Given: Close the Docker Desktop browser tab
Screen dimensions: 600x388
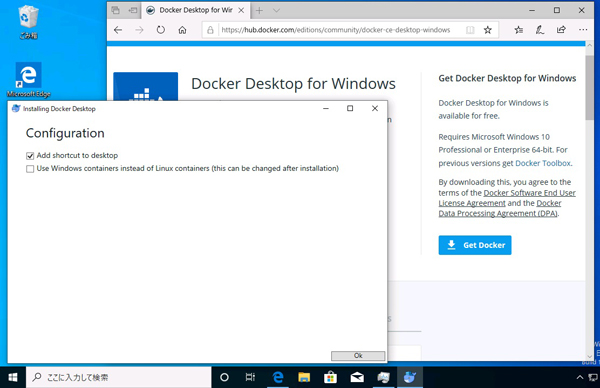Looking at the screenshot, I should [x=241, y=10].
